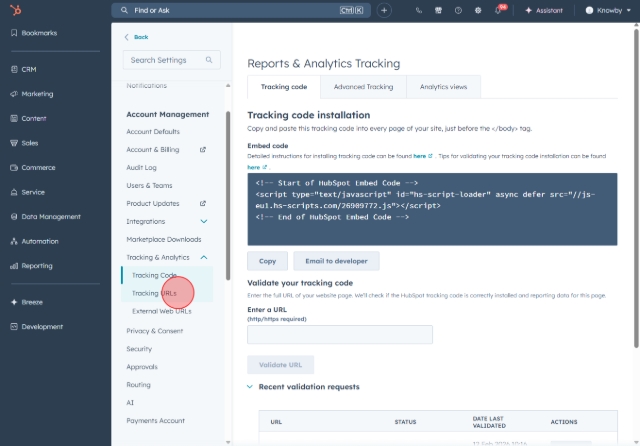Click the Search Settings field
The image size is (640, 446).
click(x=171, y=60)
